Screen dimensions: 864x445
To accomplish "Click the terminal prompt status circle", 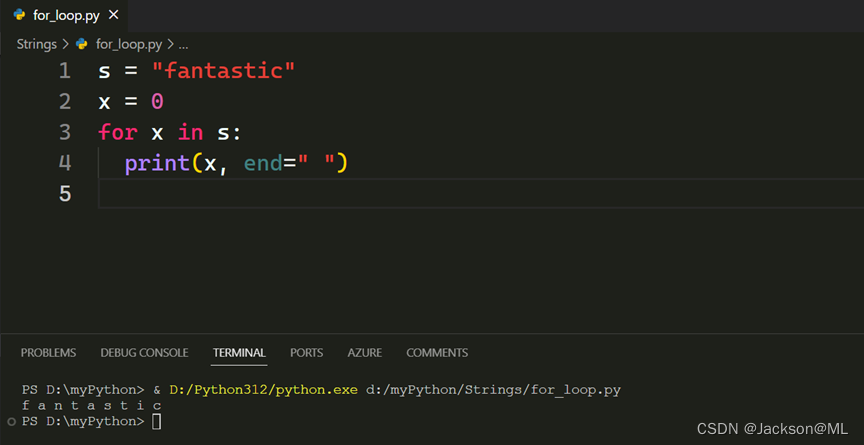I will pos(12,422).
